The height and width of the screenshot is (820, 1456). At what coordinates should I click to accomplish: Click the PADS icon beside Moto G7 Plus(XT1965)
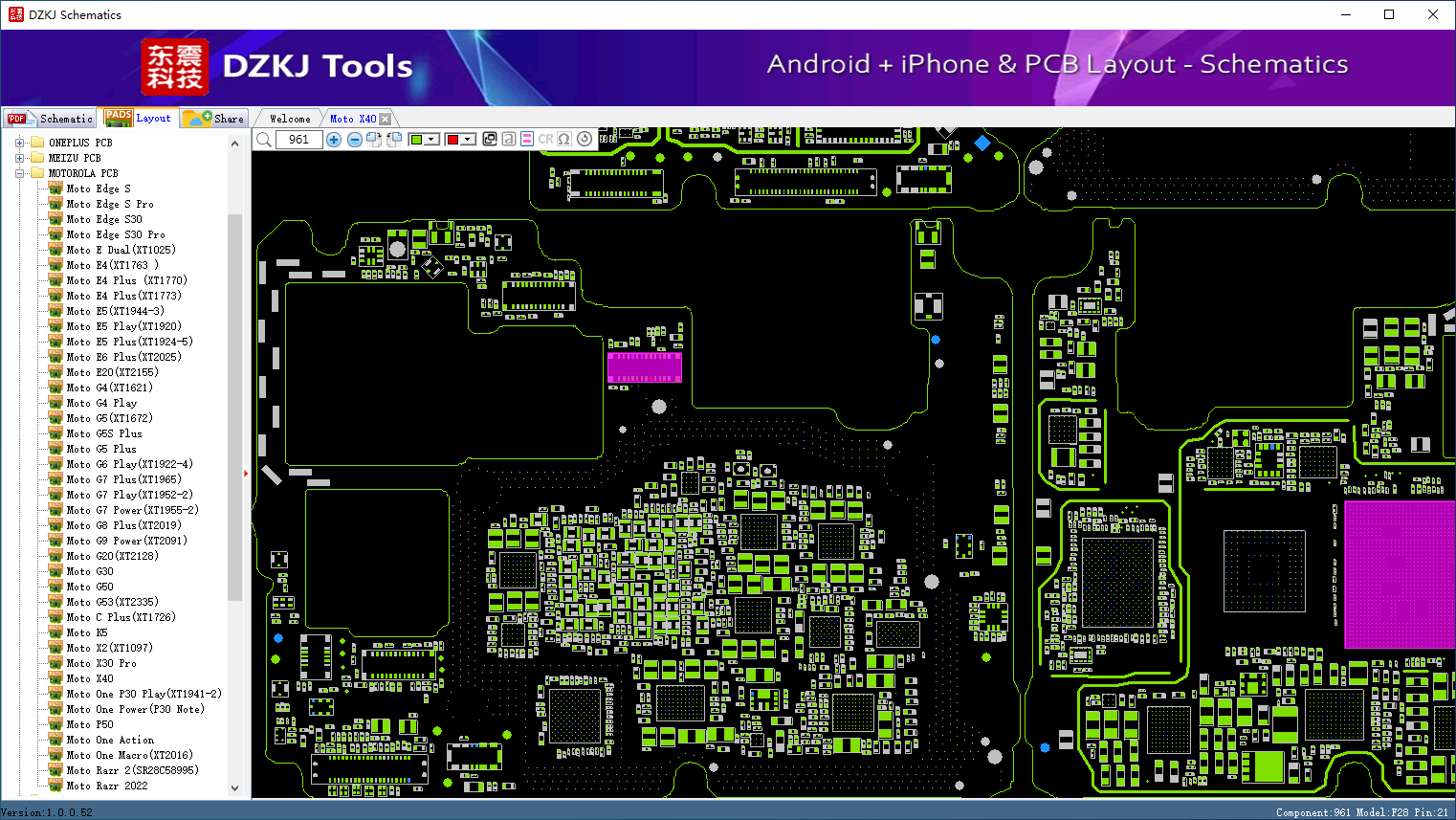(55, 479)
